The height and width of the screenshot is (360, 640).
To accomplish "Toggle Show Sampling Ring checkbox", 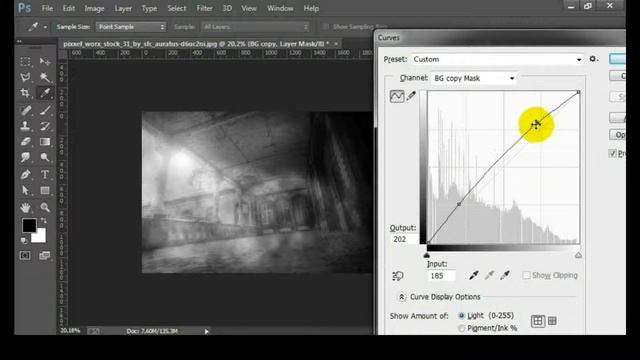I will tap(325, 27).
